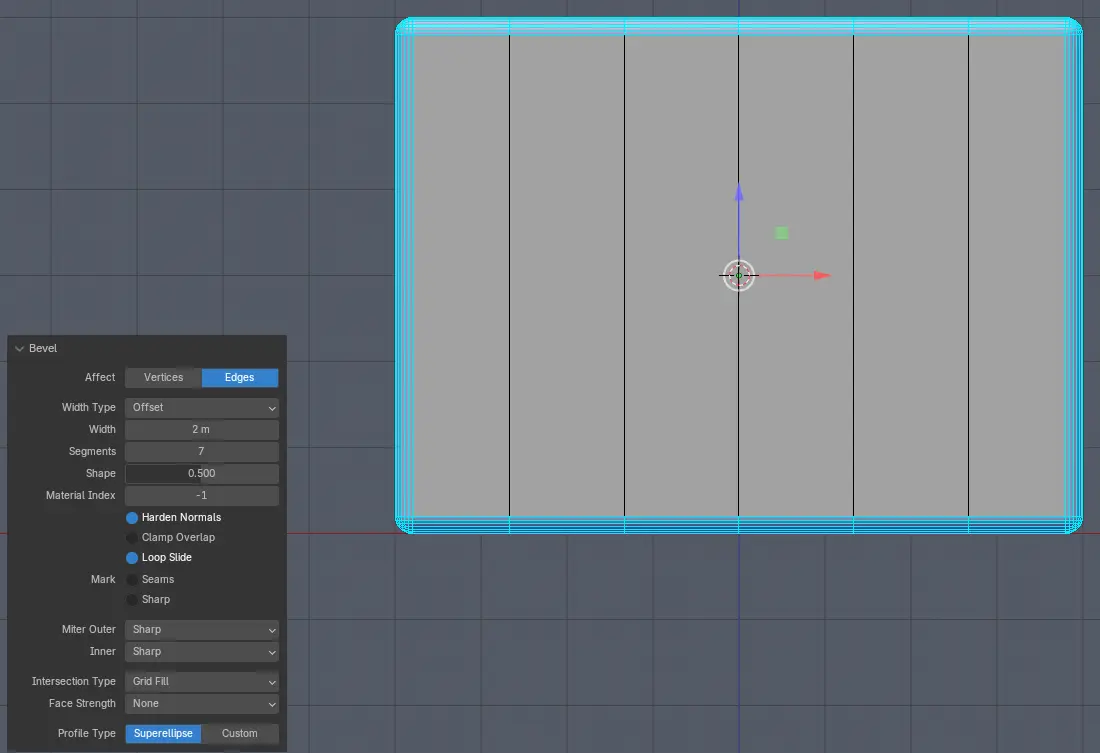The width and height of the screenshot is (1100, 753).
Task: Click the red X-axis gizmo arrow
Action: tap(820, 275)
